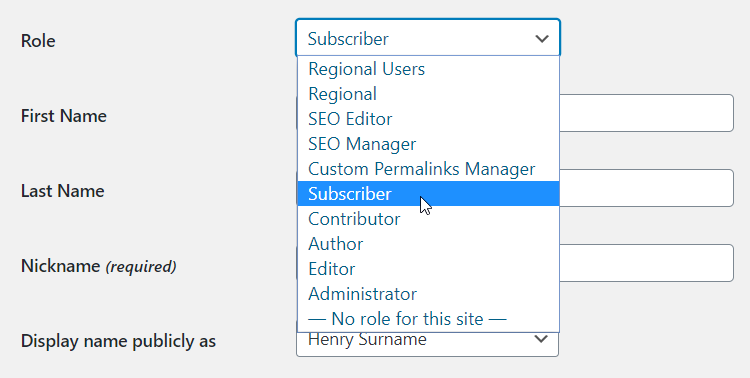Click the Last Name input field
This screenshot has width=750, height=378.
[646, 188]
